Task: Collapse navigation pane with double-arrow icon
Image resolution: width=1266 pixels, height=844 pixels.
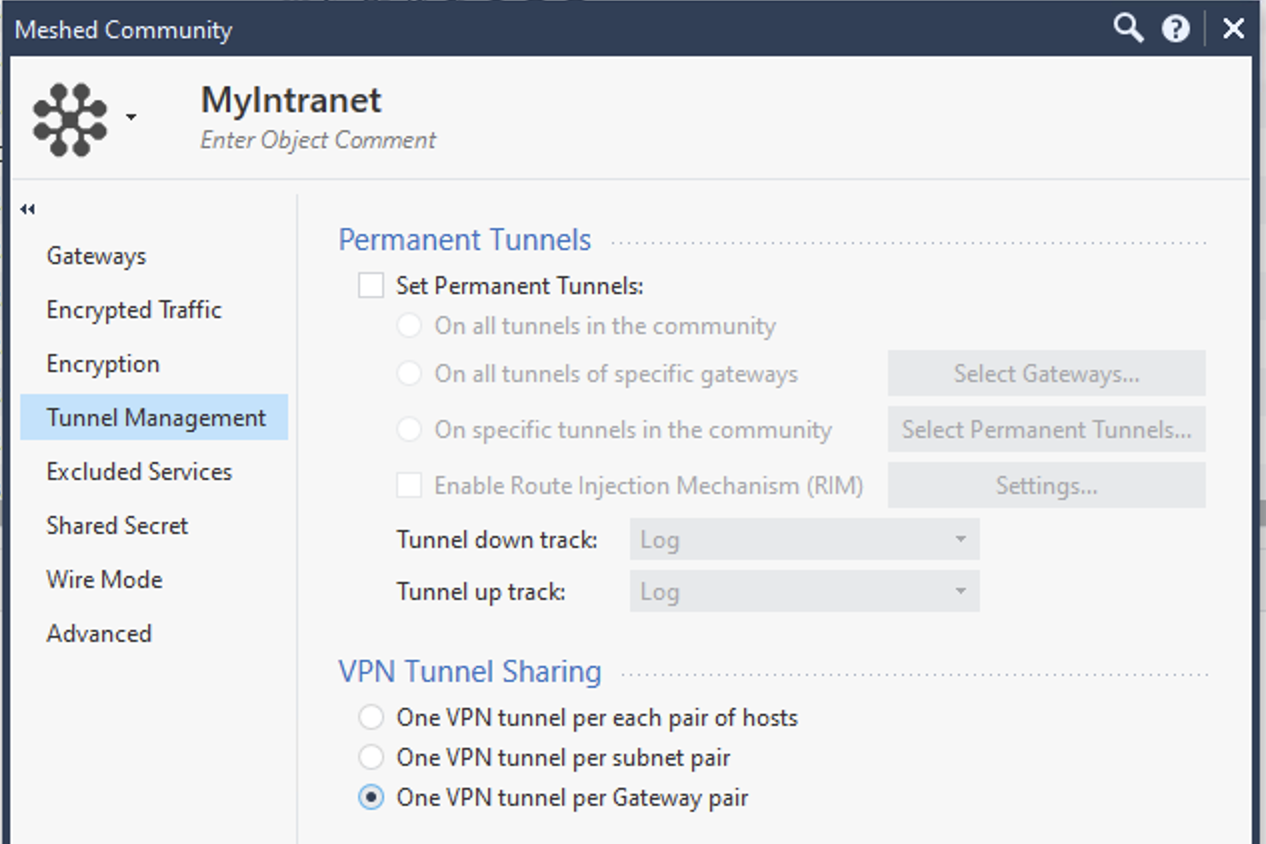Action: click(x=28, y=209)
